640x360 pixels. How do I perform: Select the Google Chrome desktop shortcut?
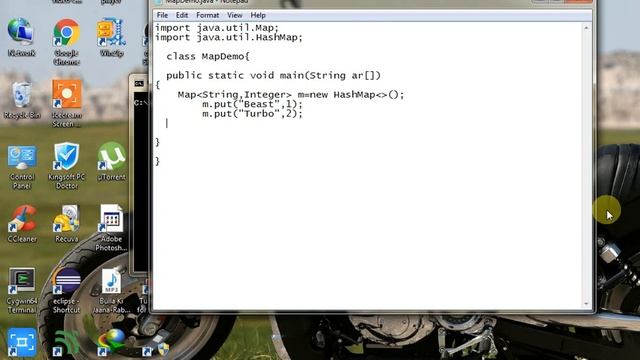(x=66, y=42)
